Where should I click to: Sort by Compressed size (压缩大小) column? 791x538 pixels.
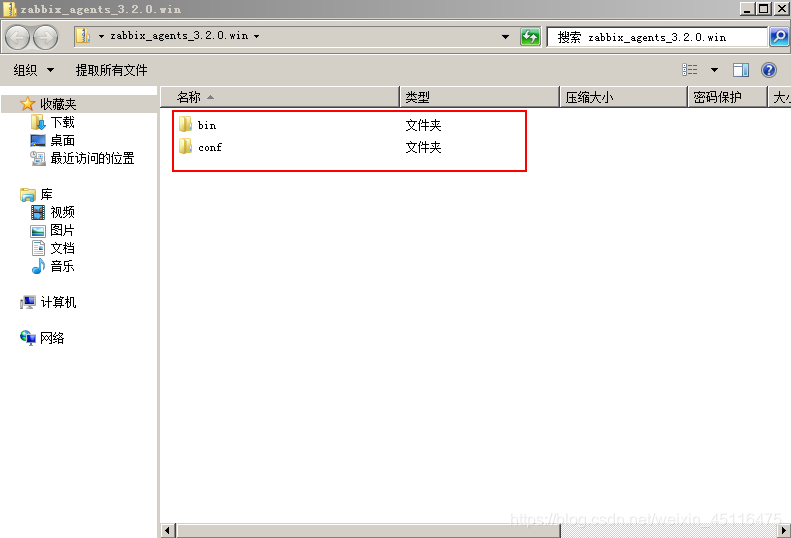(x=624, y=97)
